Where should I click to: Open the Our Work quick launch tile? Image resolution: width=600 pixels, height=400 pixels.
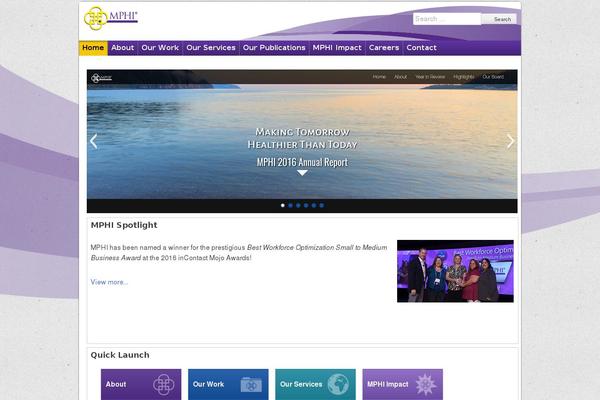point(228,384)
